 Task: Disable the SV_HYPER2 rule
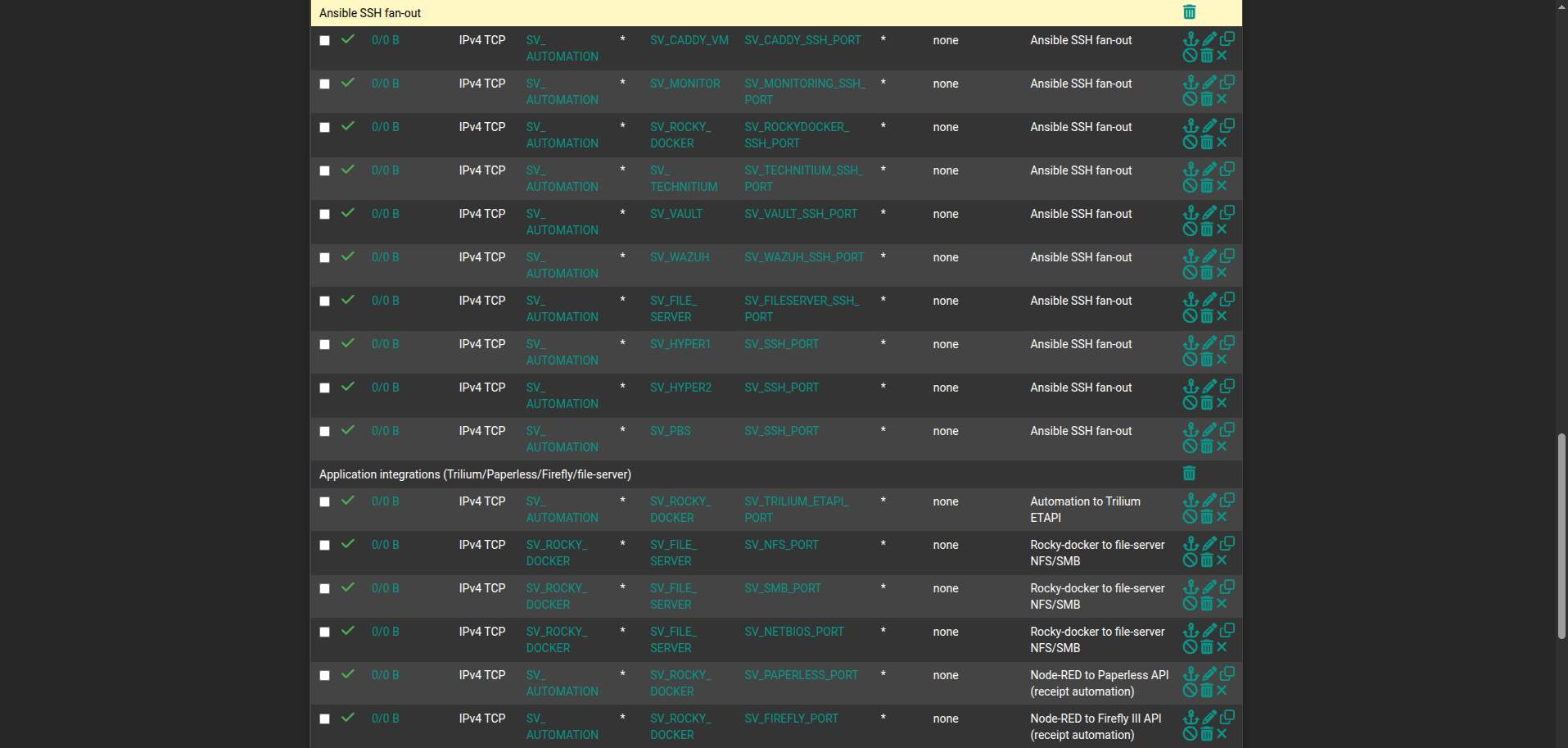[x=1191, y=403]
